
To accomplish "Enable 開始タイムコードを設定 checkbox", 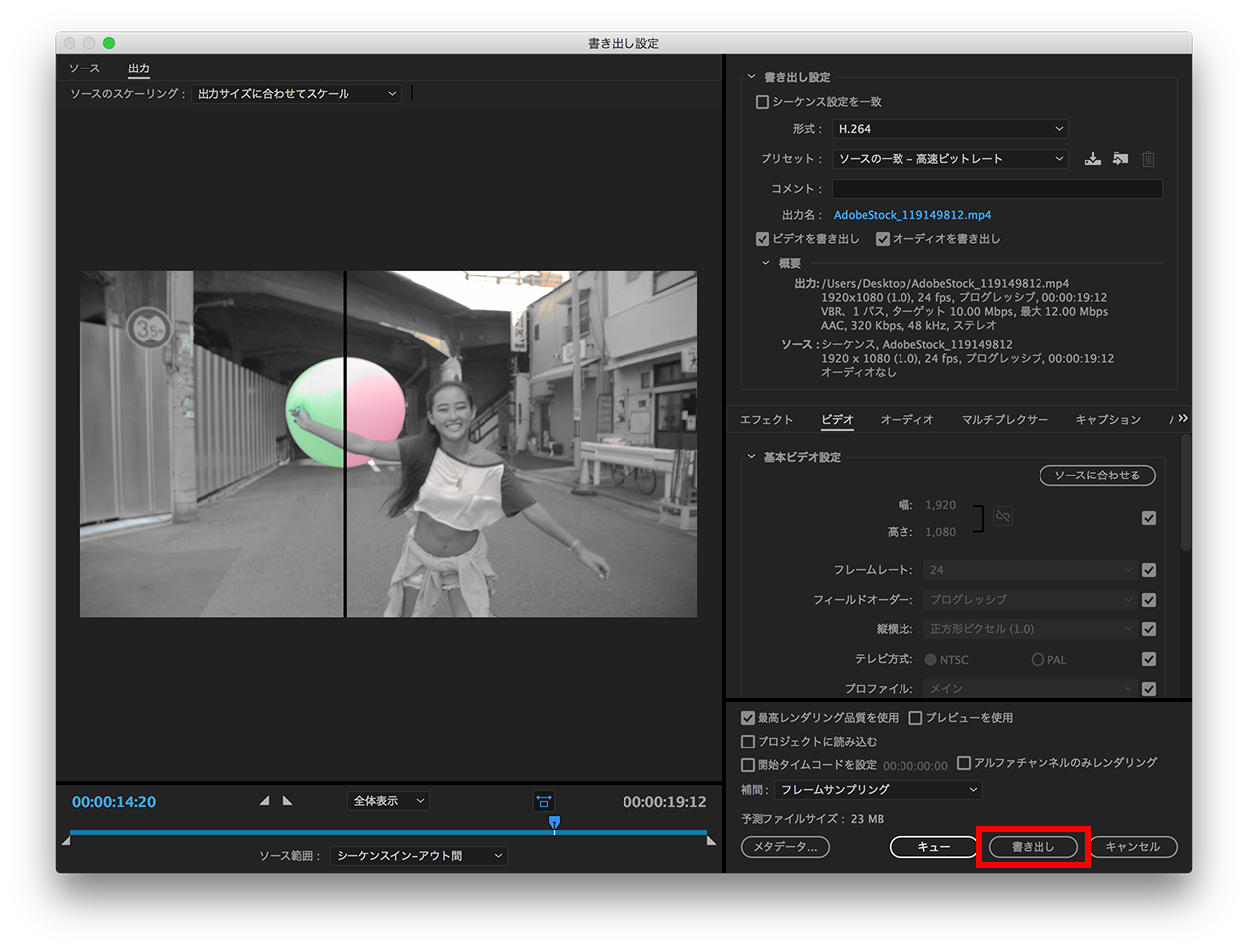I will 748,765.
